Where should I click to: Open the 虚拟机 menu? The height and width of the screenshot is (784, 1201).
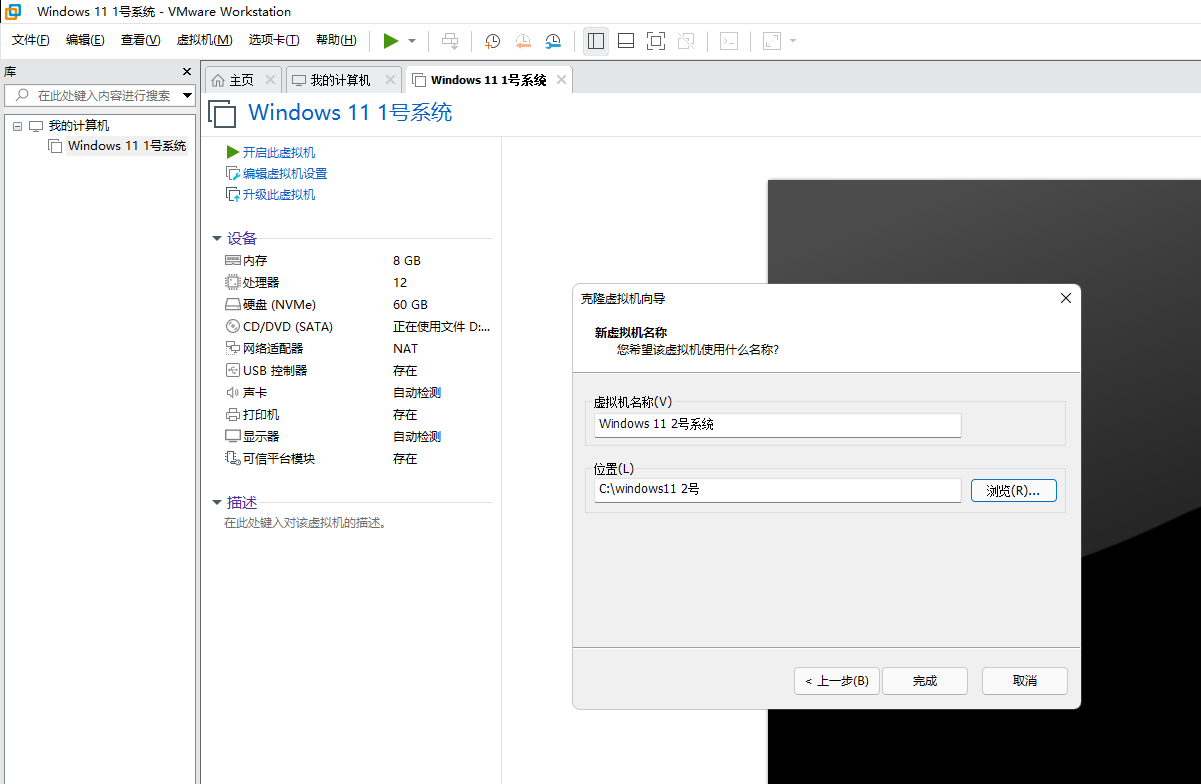[x=204, y=40]
